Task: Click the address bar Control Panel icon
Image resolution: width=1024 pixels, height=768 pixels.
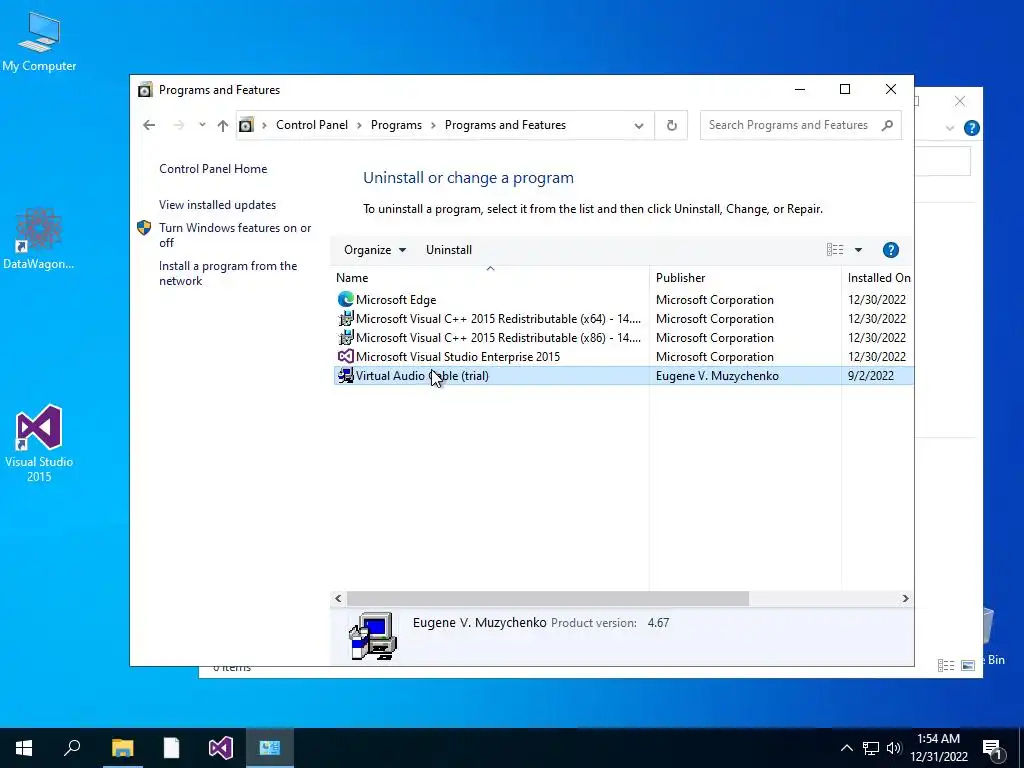Action: click(246, 125)
